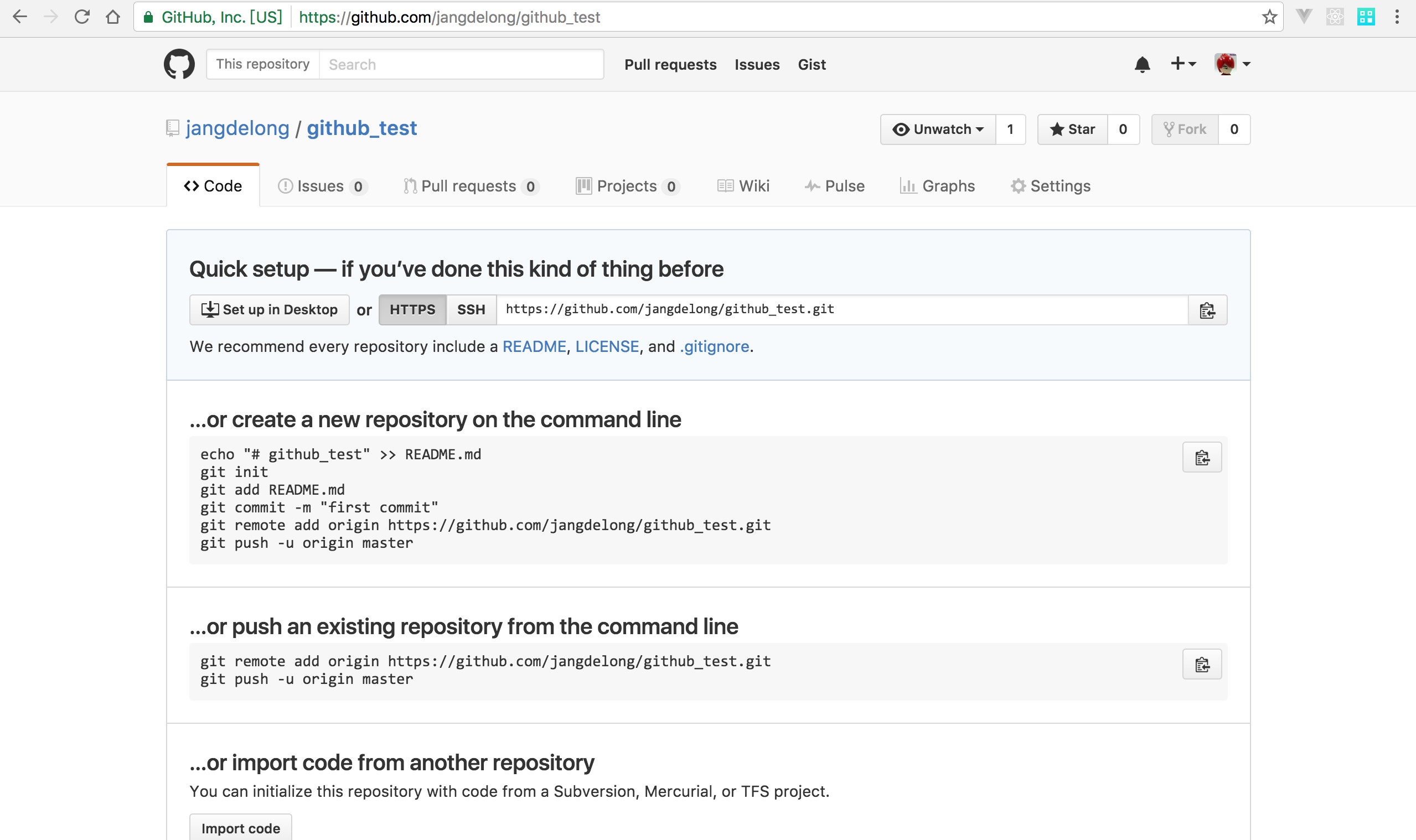The height and width of the screenshot is (840, 1416).
Task: View stargazers count next to Star
Action: pyautogui.click(x=1123, y=129)
